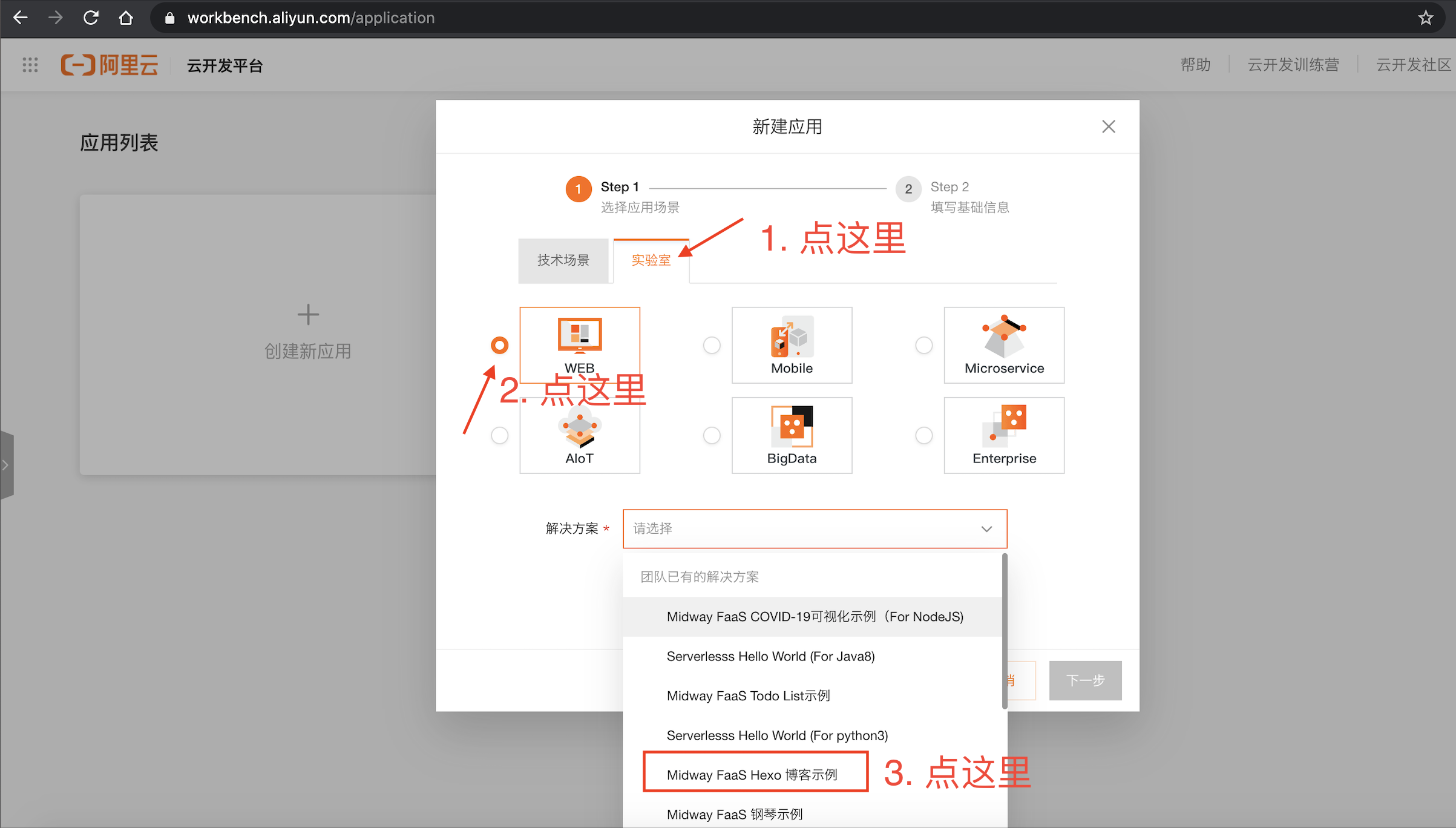Reload the page with the refresh icon
The height and width of the screenshot is (828, 1456).
(91, 18)
